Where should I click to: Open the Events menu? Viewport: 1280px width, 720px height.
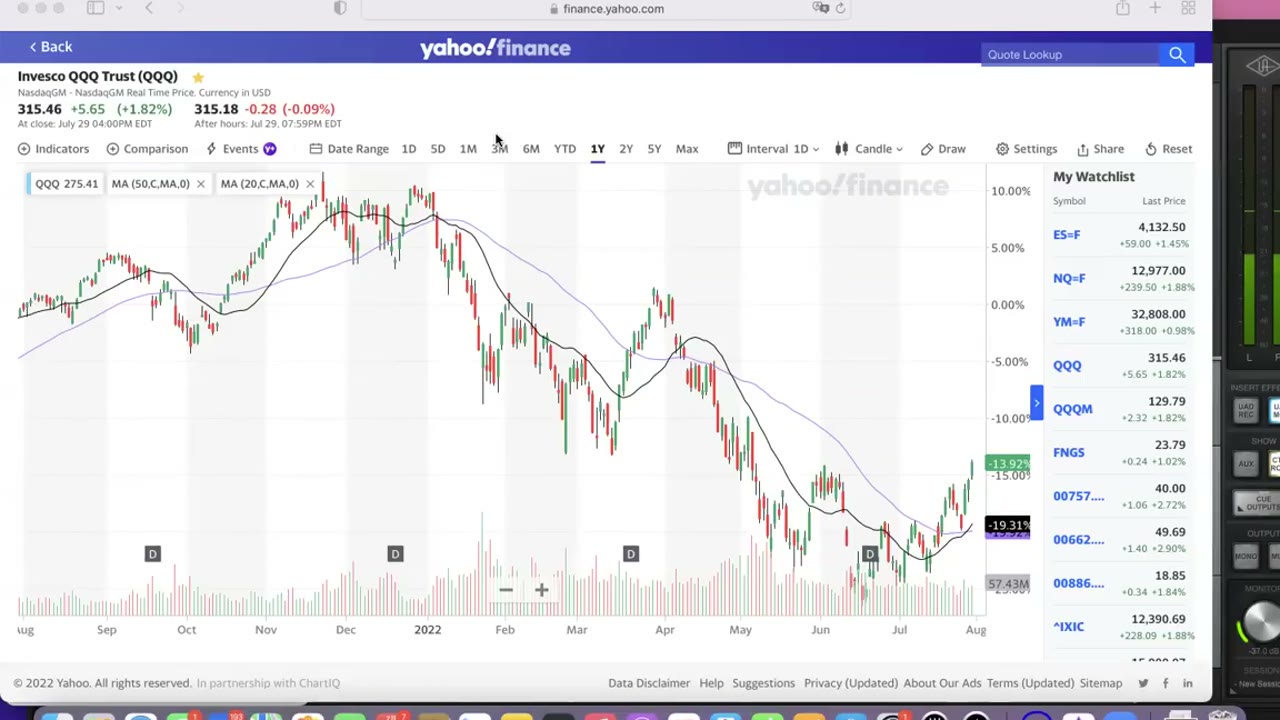pos(240,149)
